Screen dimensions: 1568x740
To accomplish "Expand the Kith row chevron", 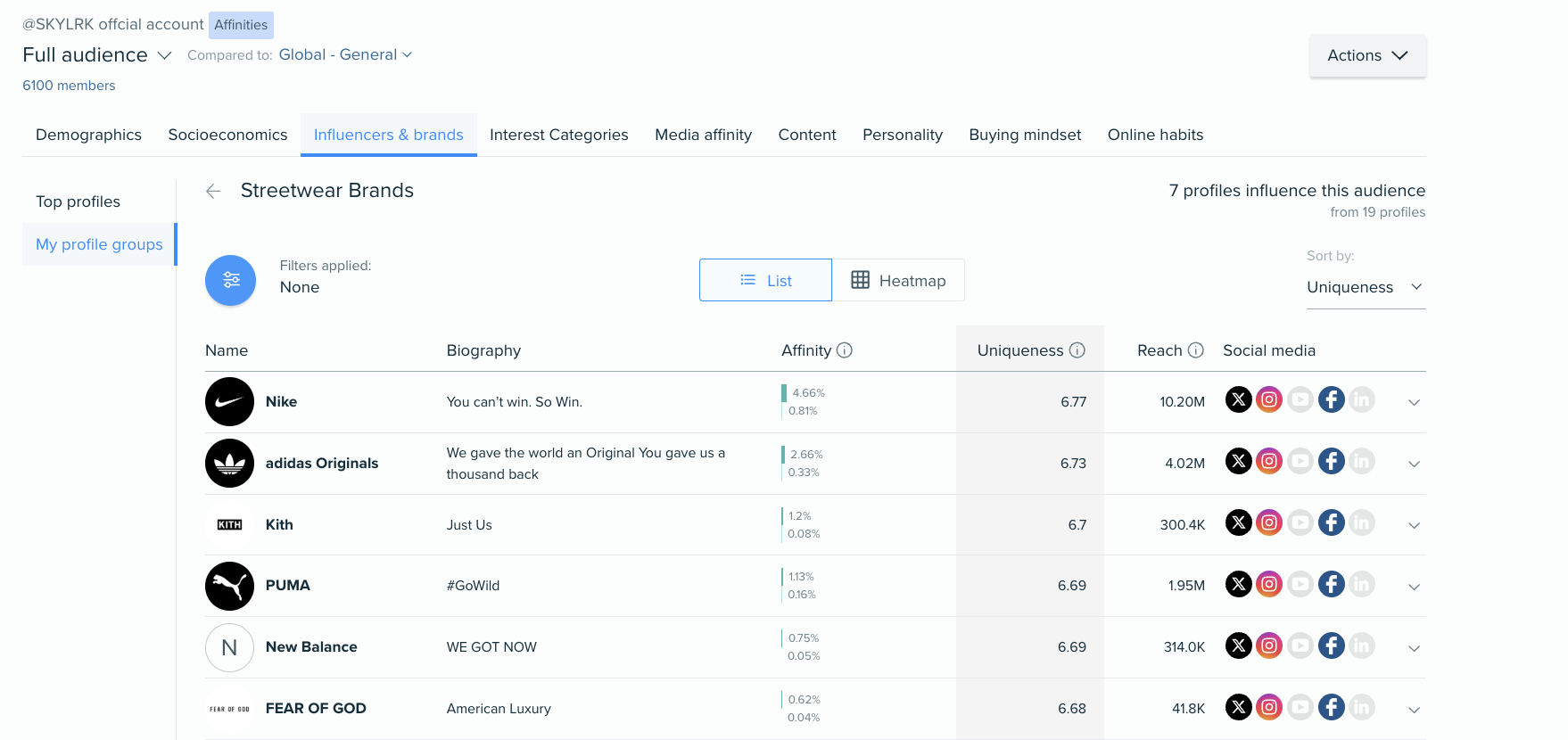I will (1414, 525).
